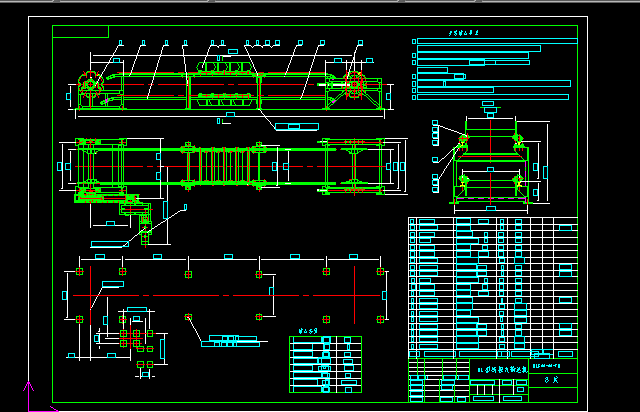Click the drawing title in the title block
This screenshot has width=640, height=412.
click(x=502, y=370)
